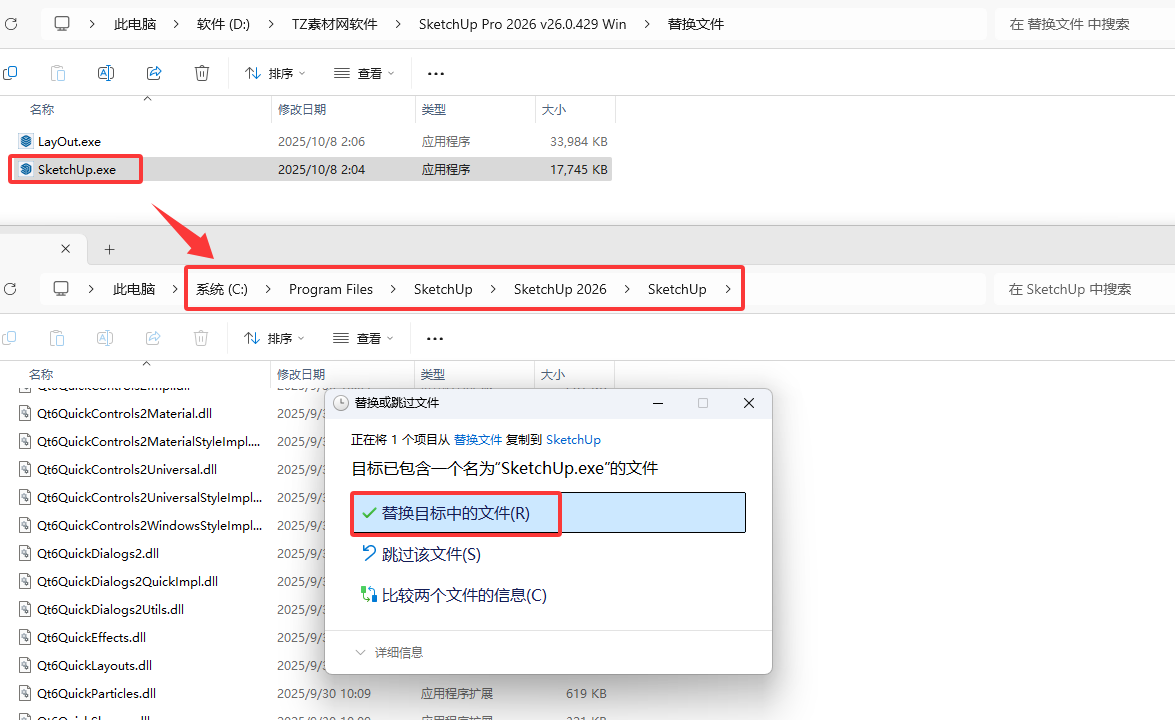The height and width of the screenshot is (720, 1175).
Task: Navigate to TZ素材网软件 in the breadcrumb
Action: (334, 23)
